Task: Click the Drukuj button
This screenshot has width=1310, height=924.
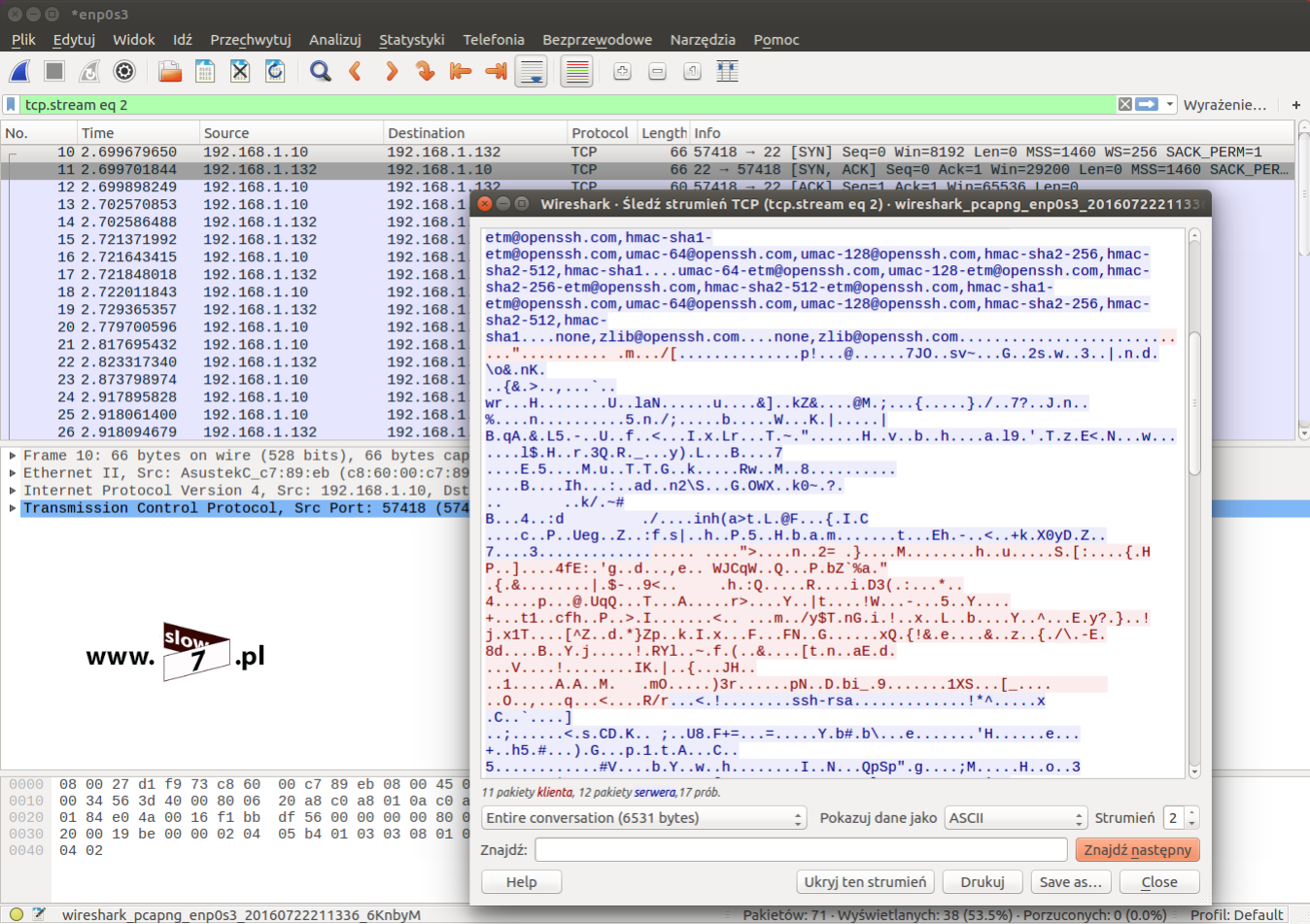Action: pyautogui.click(x=982, y=882)
